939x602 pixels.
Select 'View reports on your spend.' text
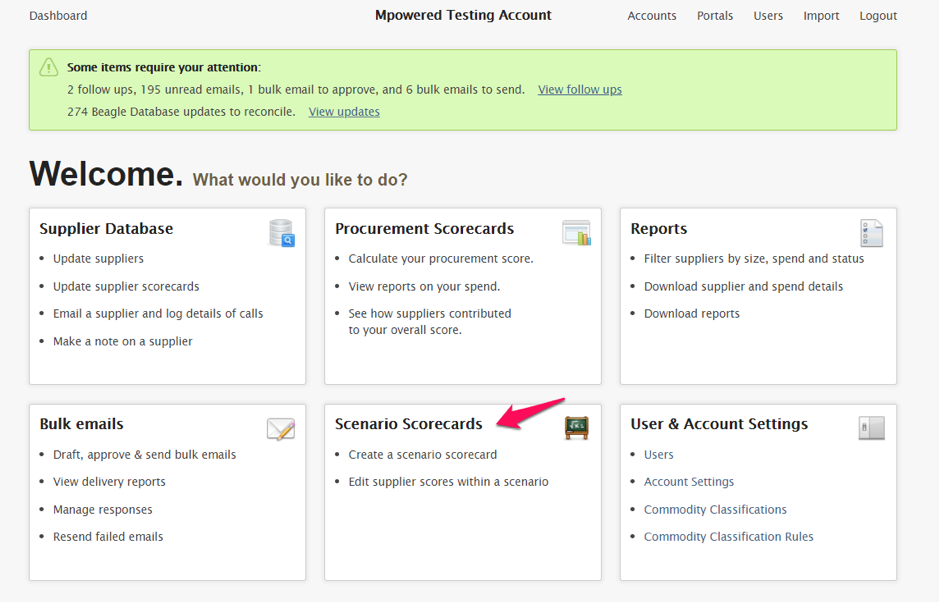pos(424,286)
